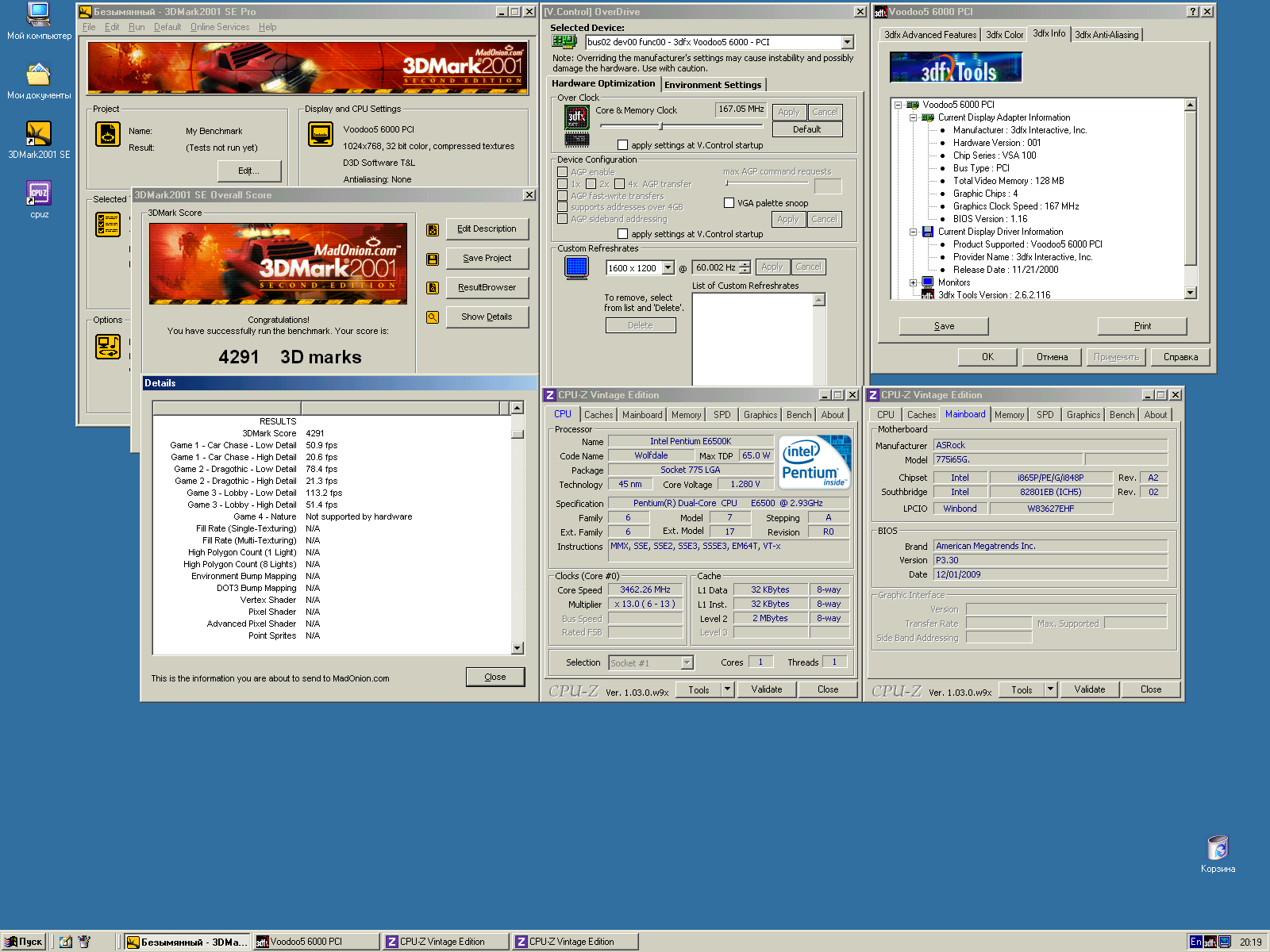The height and width of the screenshot is (952, 1270).
Task: Open Online Services menu
Action: coord(220,27)
